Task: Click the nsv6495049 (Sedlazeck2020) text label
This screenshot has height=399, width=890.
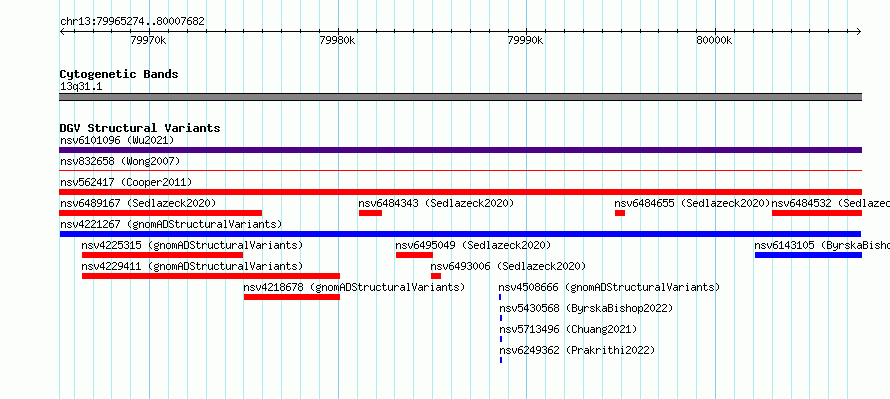Action: click(x=473, y=245)
